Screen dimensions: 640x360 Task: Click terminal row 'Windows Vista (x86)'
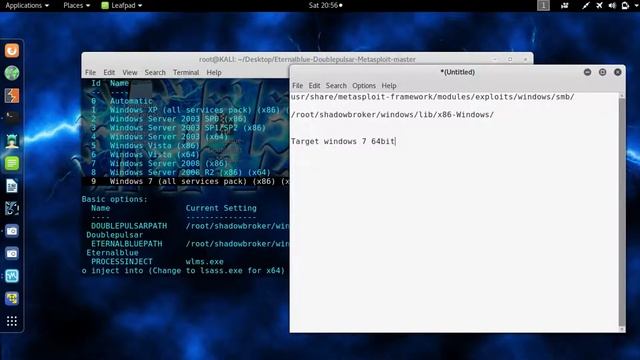point(145,146)
